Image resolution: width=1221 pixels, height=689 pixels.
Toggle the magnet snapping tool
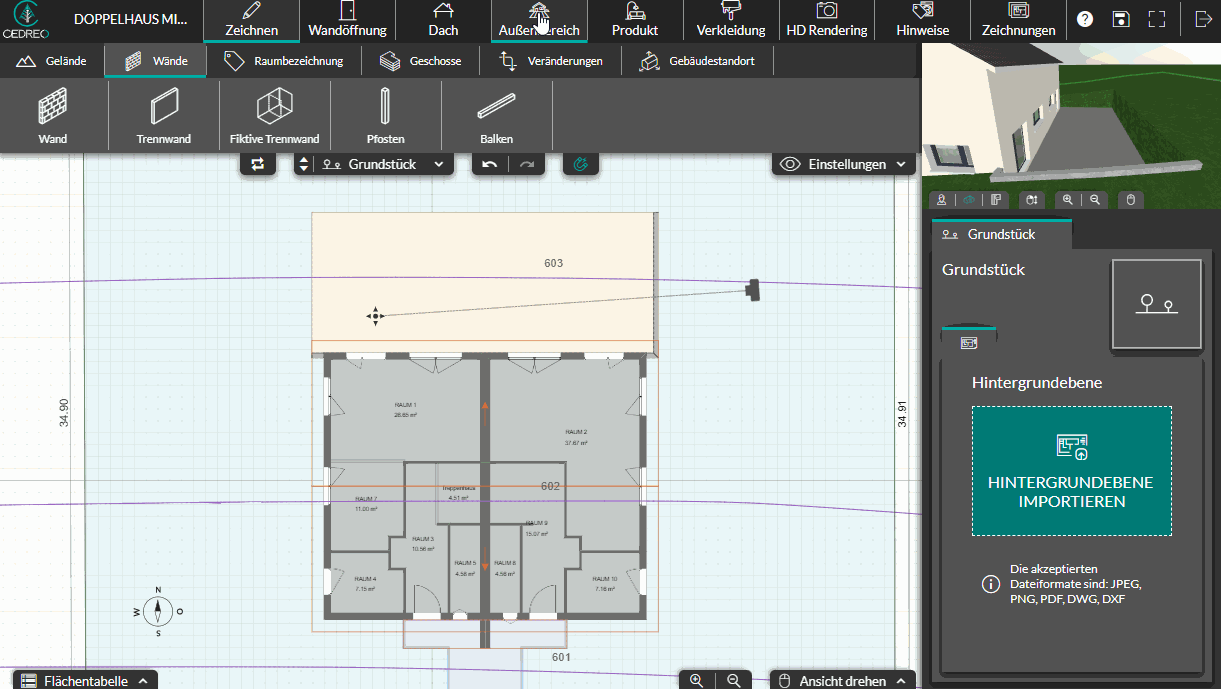581,164
